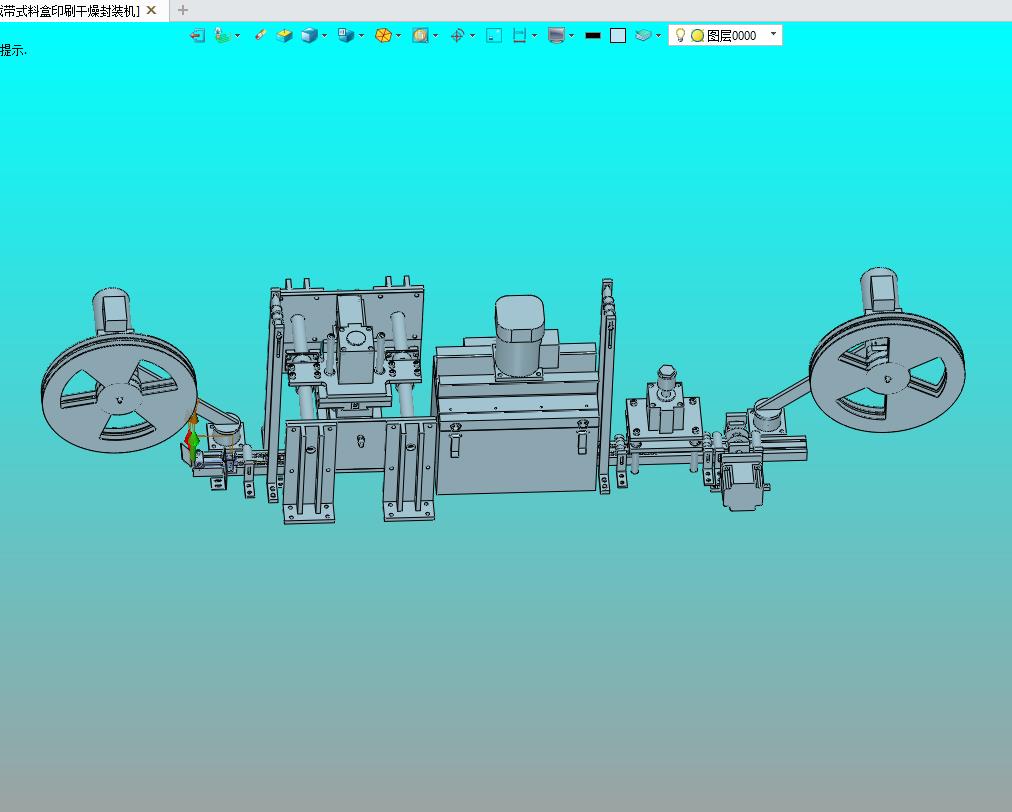Expand dropdown beside monitor display icon
Viewport: 1012px width, 812px height.
(x=571, y=36)
